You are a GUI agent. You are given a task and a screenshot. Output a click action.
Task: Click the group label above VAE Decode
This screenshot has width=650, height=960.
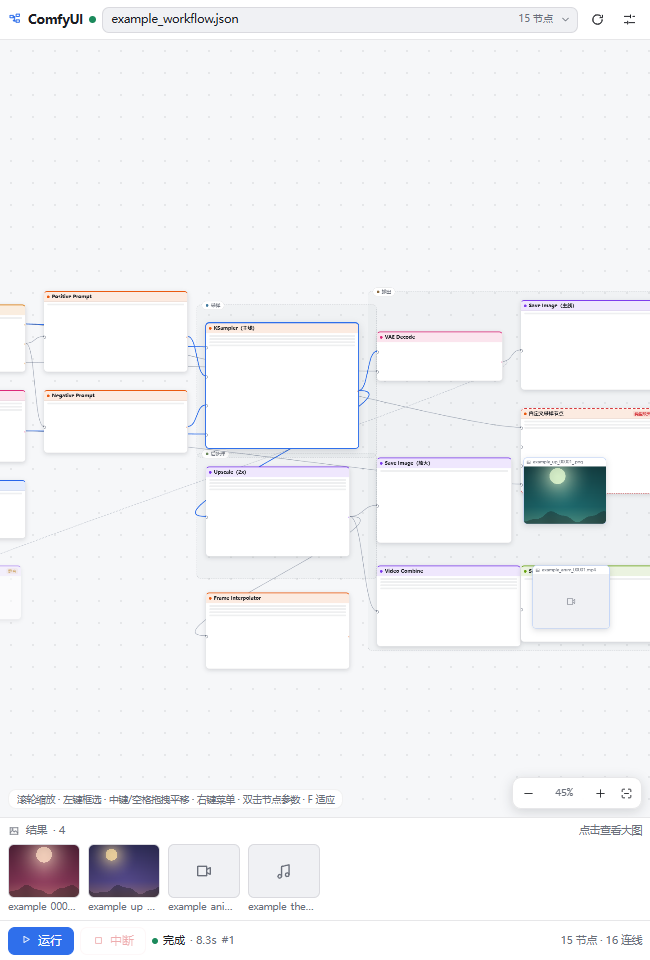click(384, 291)
